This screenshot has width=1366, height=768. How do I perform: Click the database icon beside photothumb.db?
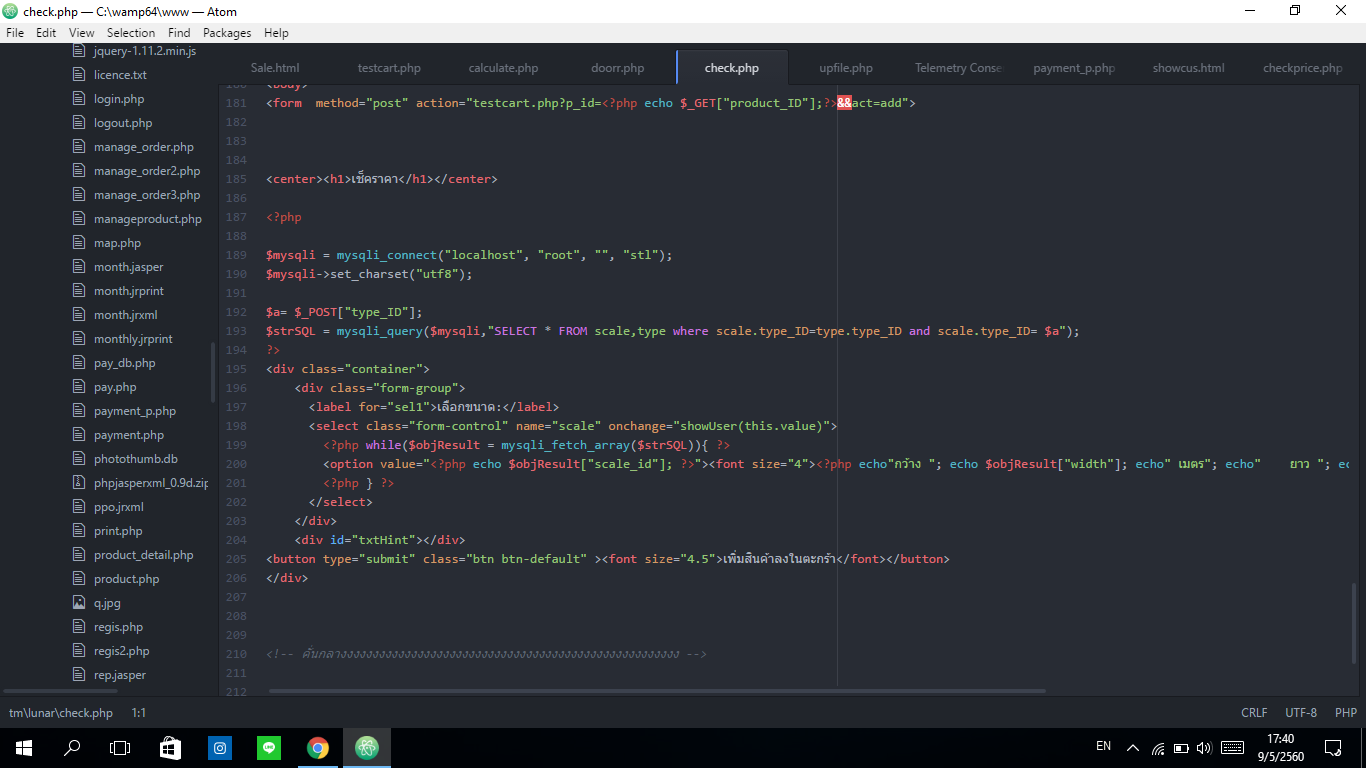click(79, 459)
